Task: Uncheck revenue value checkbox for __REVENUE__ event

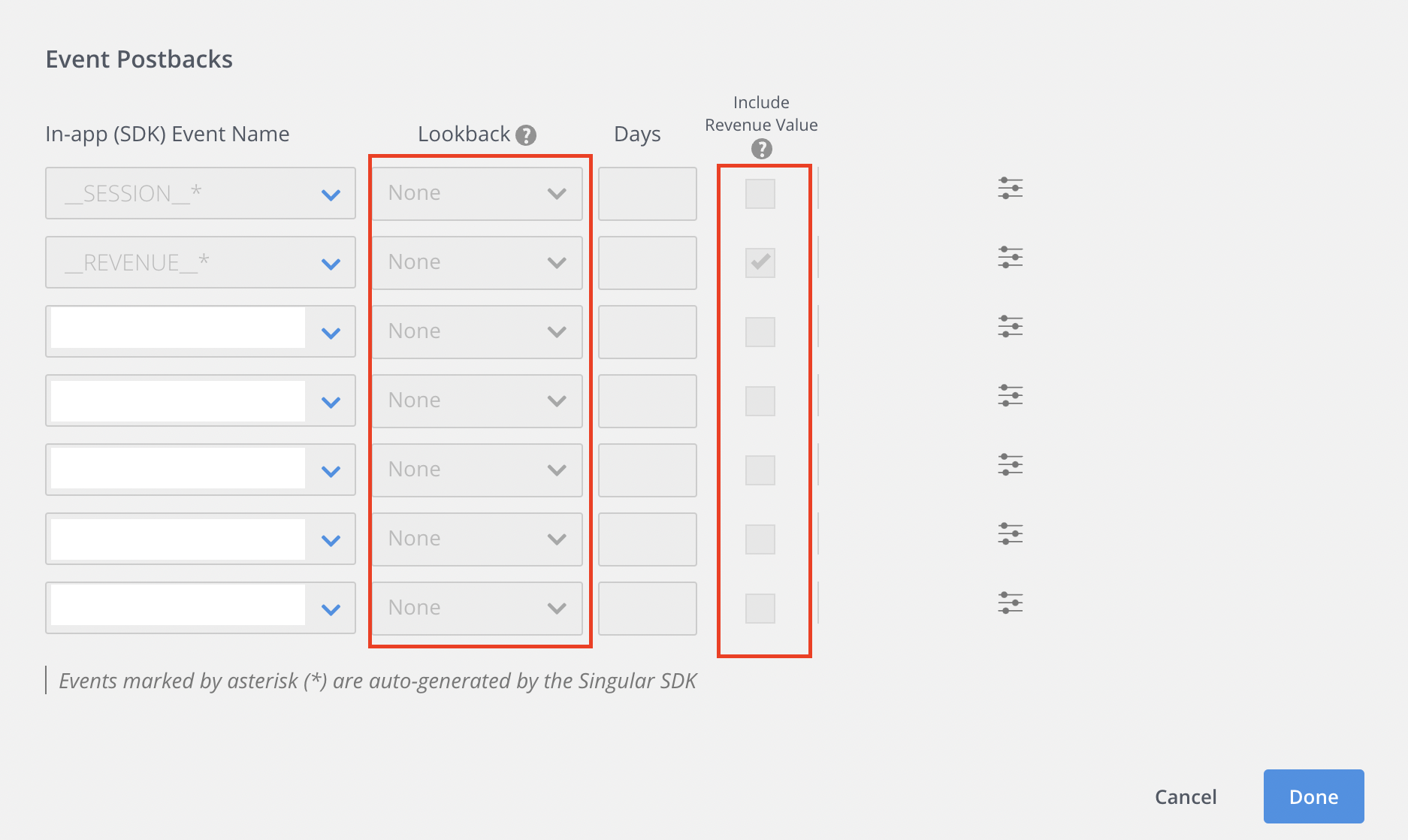Action: [760, 263]
